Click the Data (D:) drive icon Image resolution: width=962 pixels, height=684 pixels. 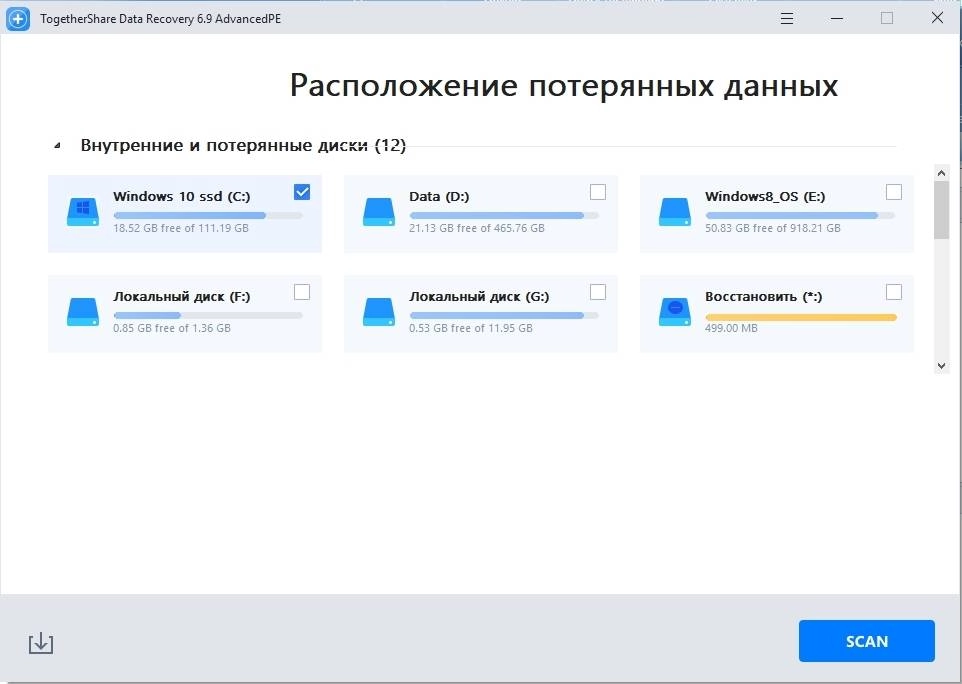click(379, 212)
